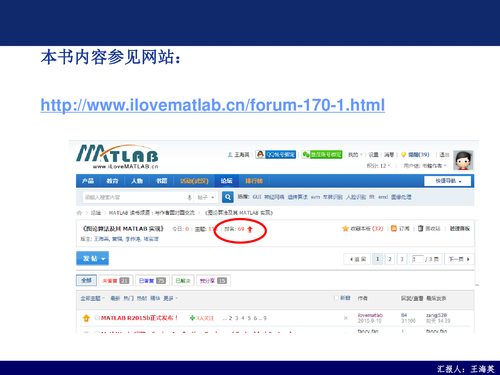500x375 pixels.
Task: Open page 9 of MATLAB R2015b thread
Action: pos(265,318)
